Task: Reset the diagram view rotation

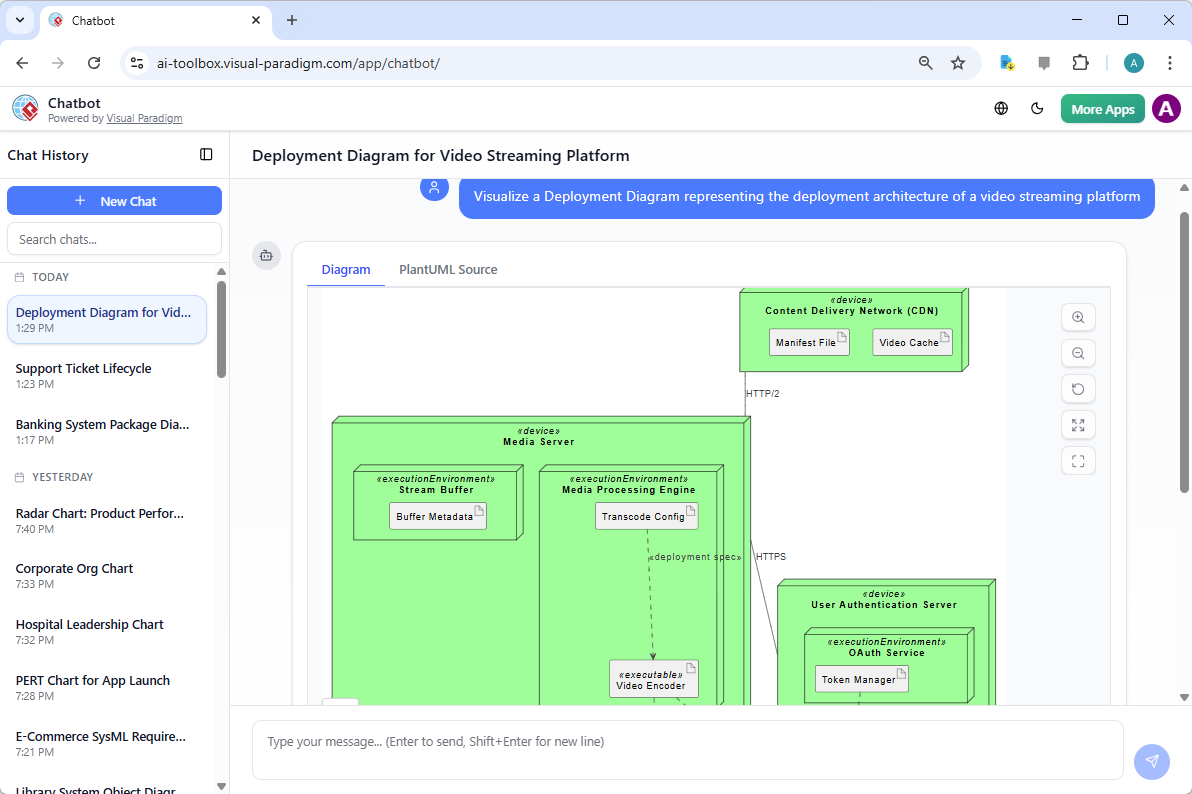Action: coord(1078,389)
